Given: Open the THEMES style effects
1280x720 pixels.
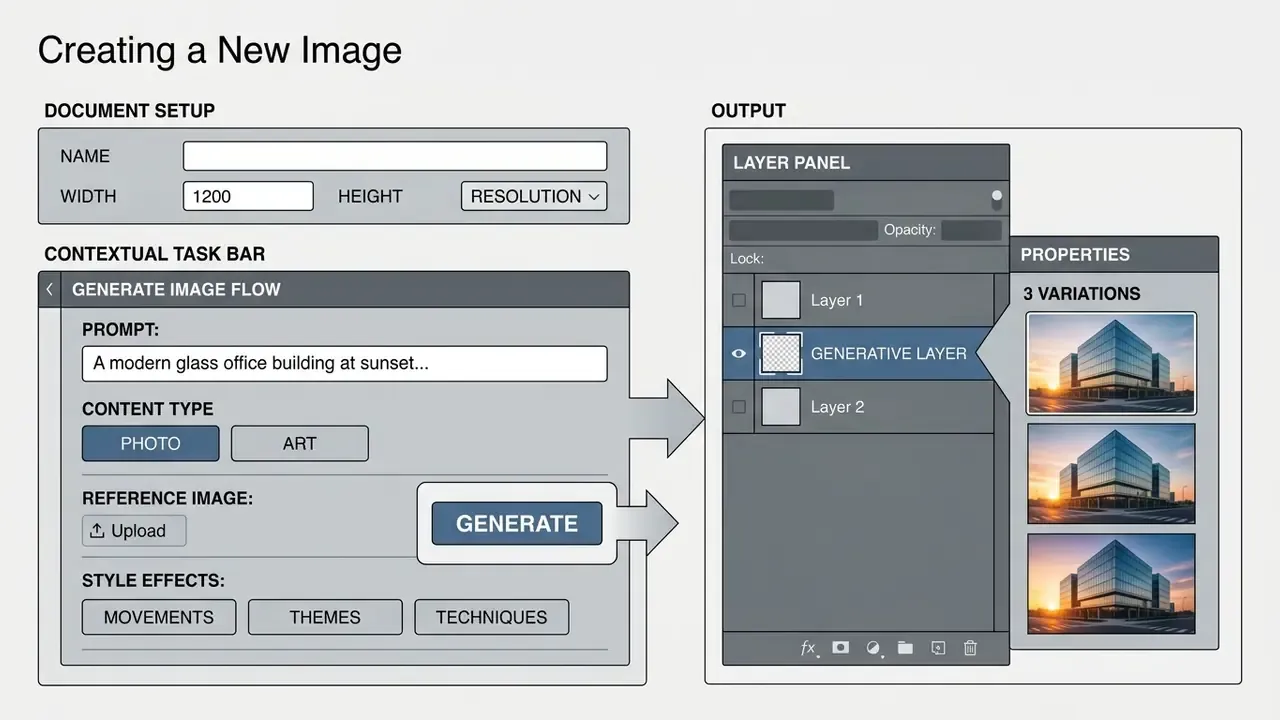Looking at the screenshot, I should tap(325, 617).
